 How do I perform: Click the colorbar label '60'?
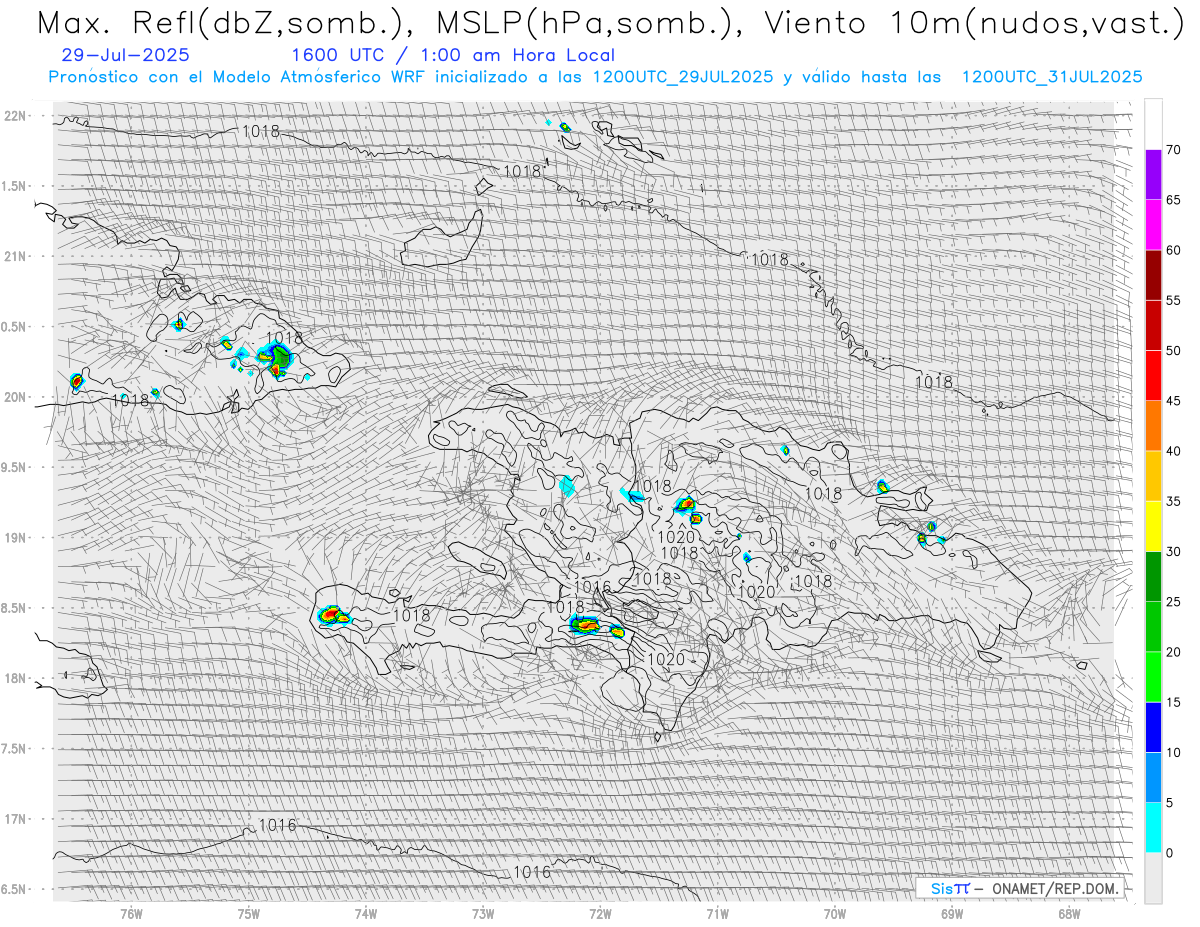click(x=1173, y=250)
